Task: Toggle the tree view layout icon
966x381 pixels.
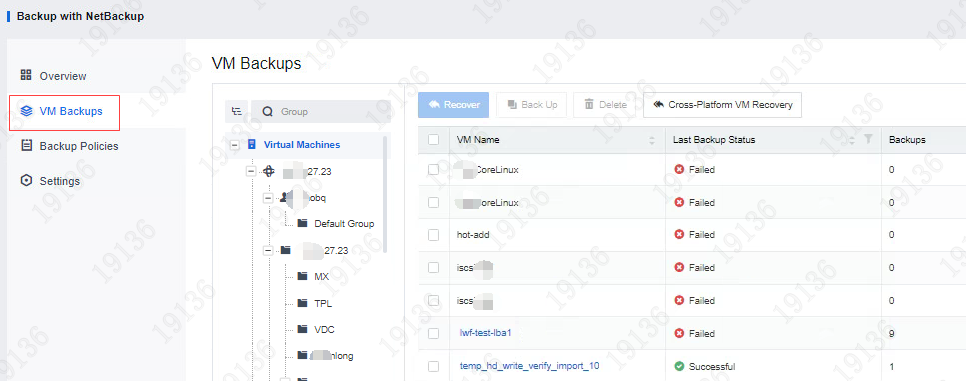Action: 237,112
